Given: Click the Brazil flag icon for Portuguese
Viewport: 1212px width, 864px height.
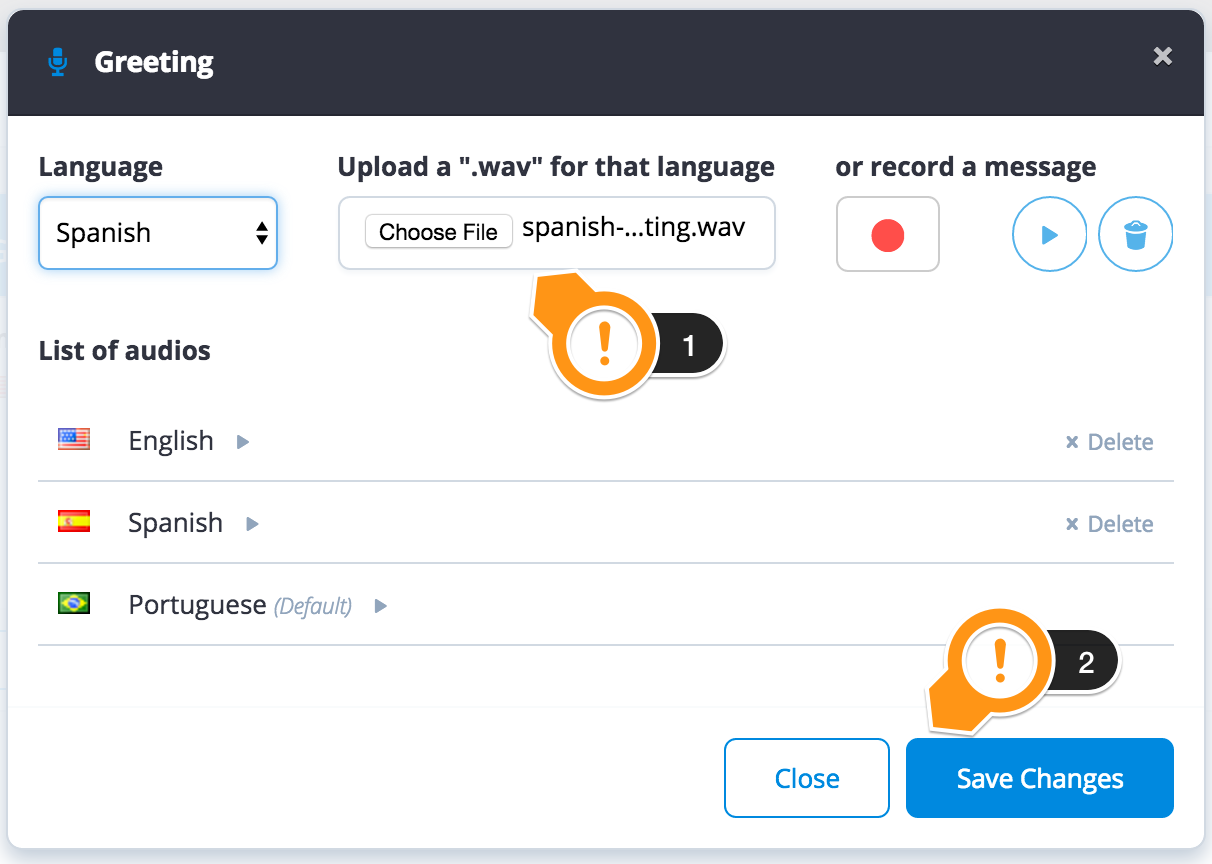Looking at the screenshot, I should [74, 603].
